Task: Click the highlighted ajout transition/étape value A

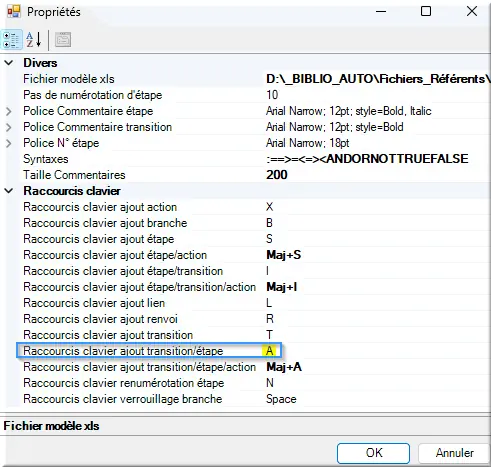Action: (x=269, y=351)
